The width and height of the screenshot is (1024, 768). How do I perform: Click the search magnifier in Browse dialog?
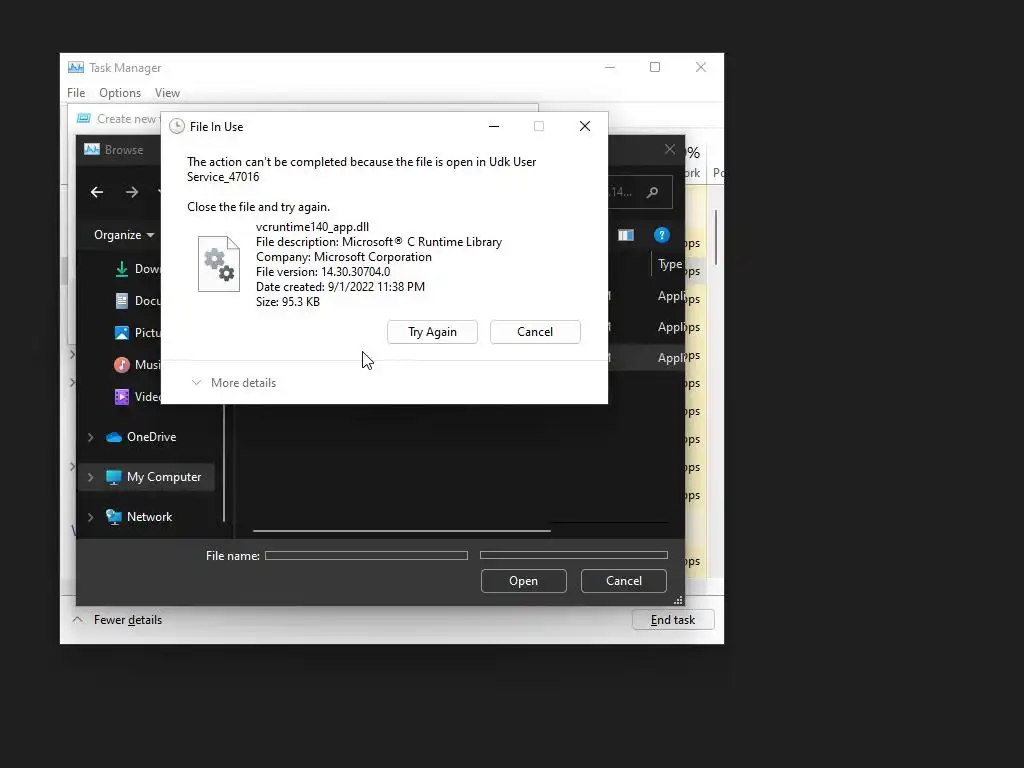point(652,192)
